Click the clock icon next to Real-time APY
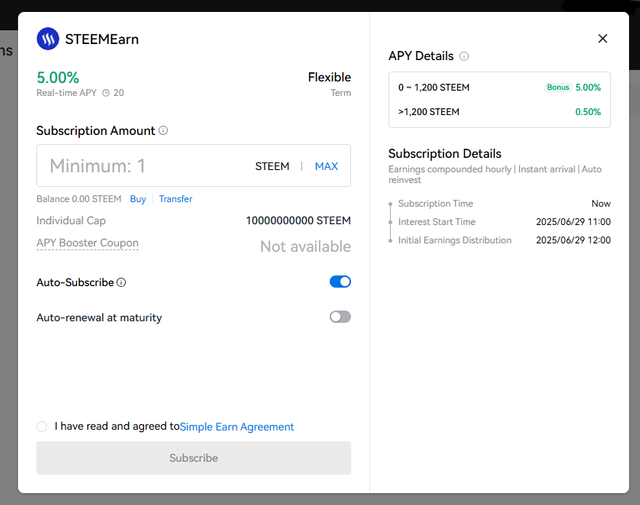Viewport: 640px width, 505px height. (x=106, y=93)
